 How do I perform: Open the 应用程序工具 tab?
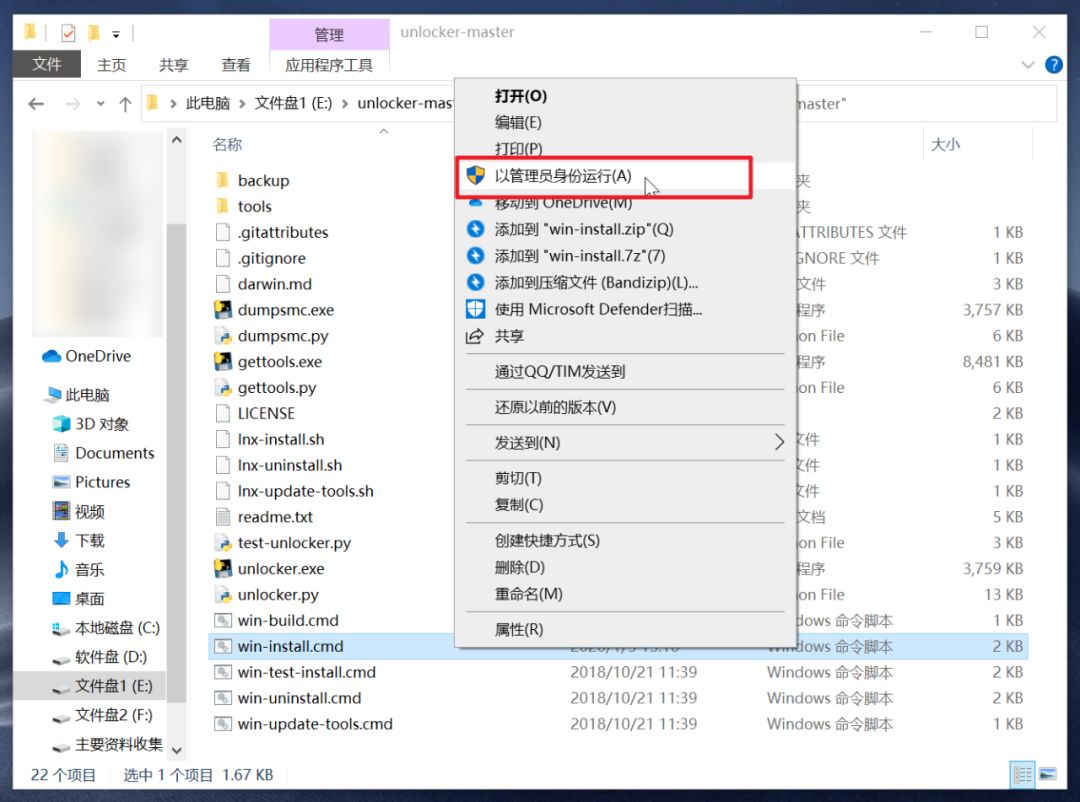pyautogui.click(x=329, y=65)
